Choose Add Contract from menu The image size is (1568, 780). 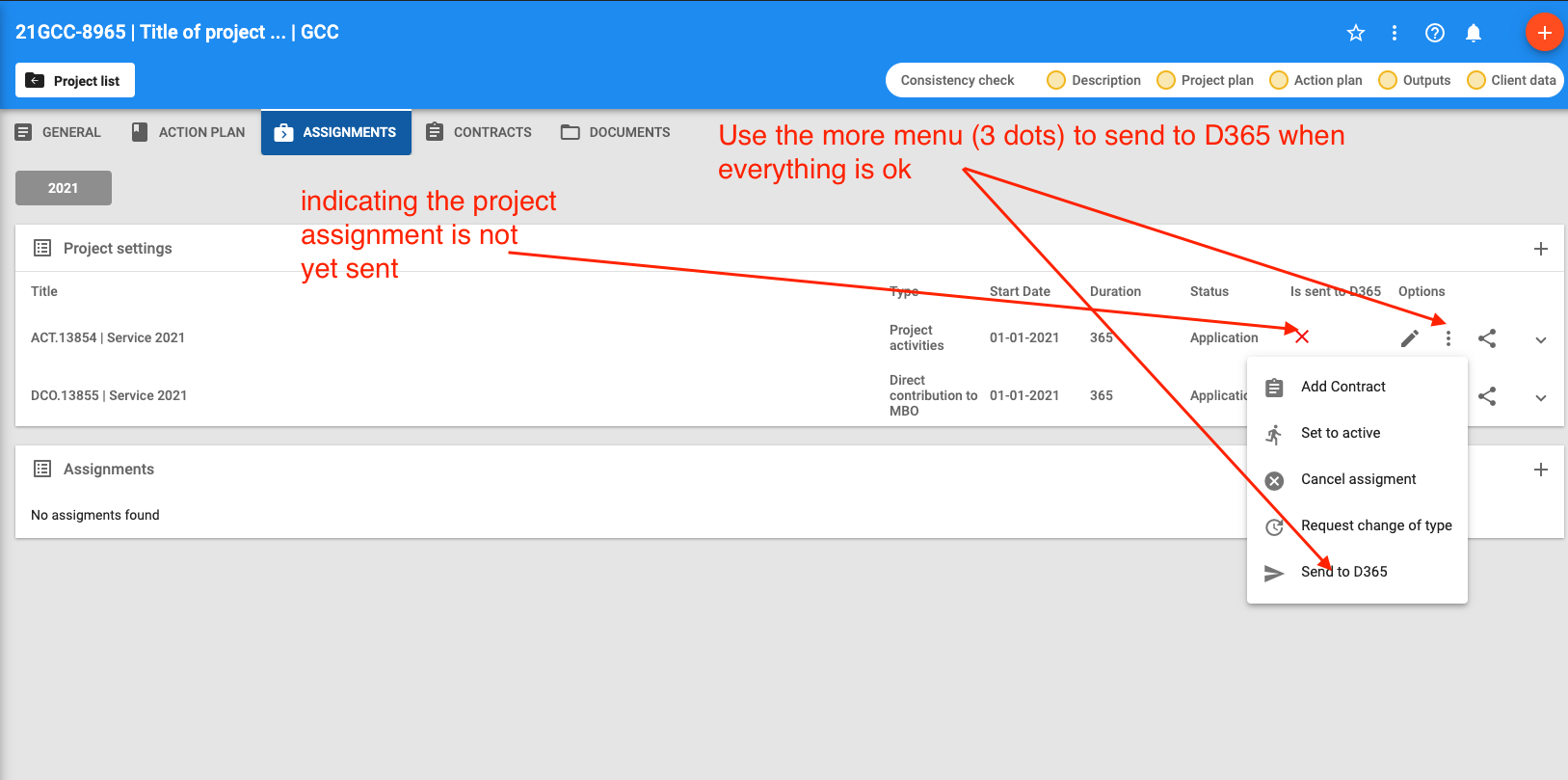[x=1357, y=387]
